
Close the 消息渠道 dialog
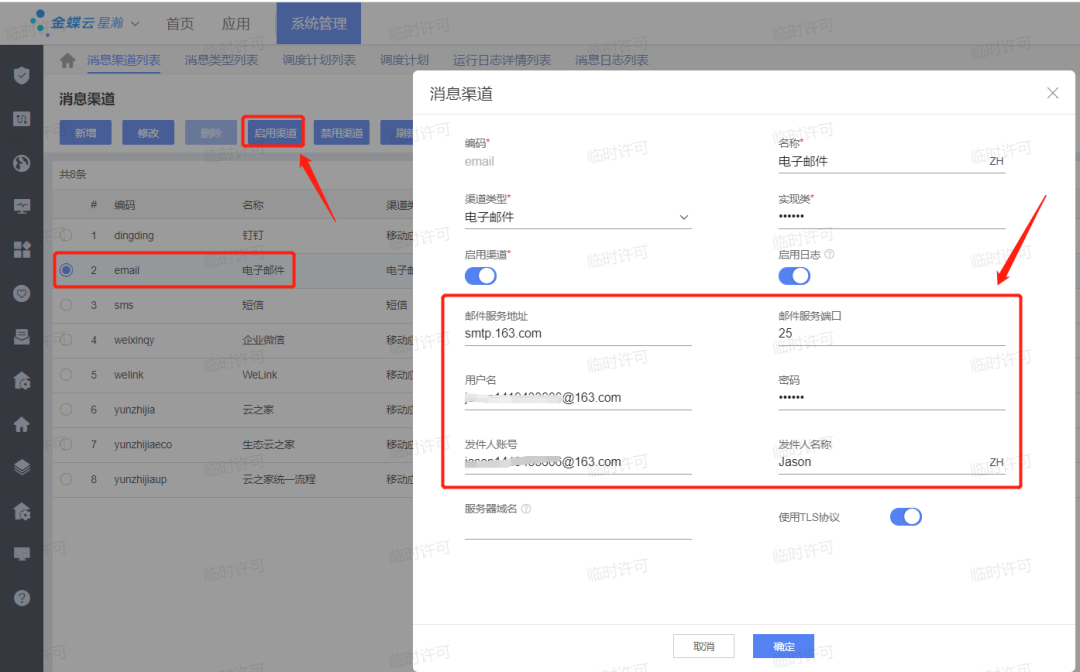point(1052,93)
